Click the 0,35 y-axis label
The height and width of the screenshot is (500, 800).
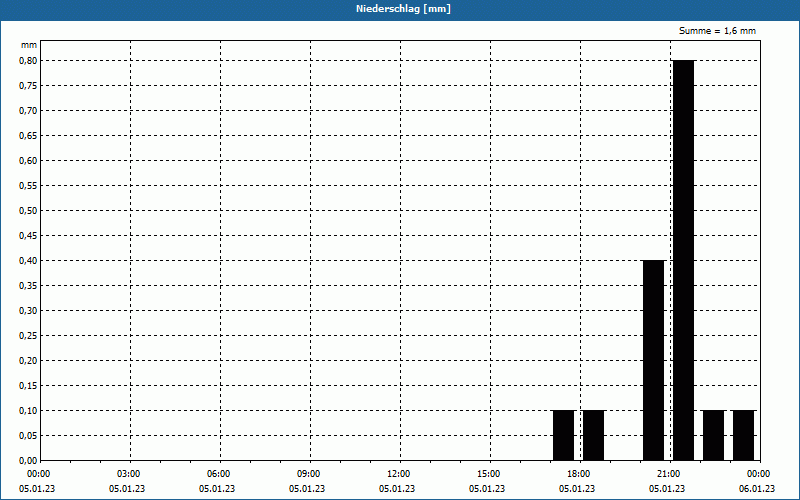point(28,286)
